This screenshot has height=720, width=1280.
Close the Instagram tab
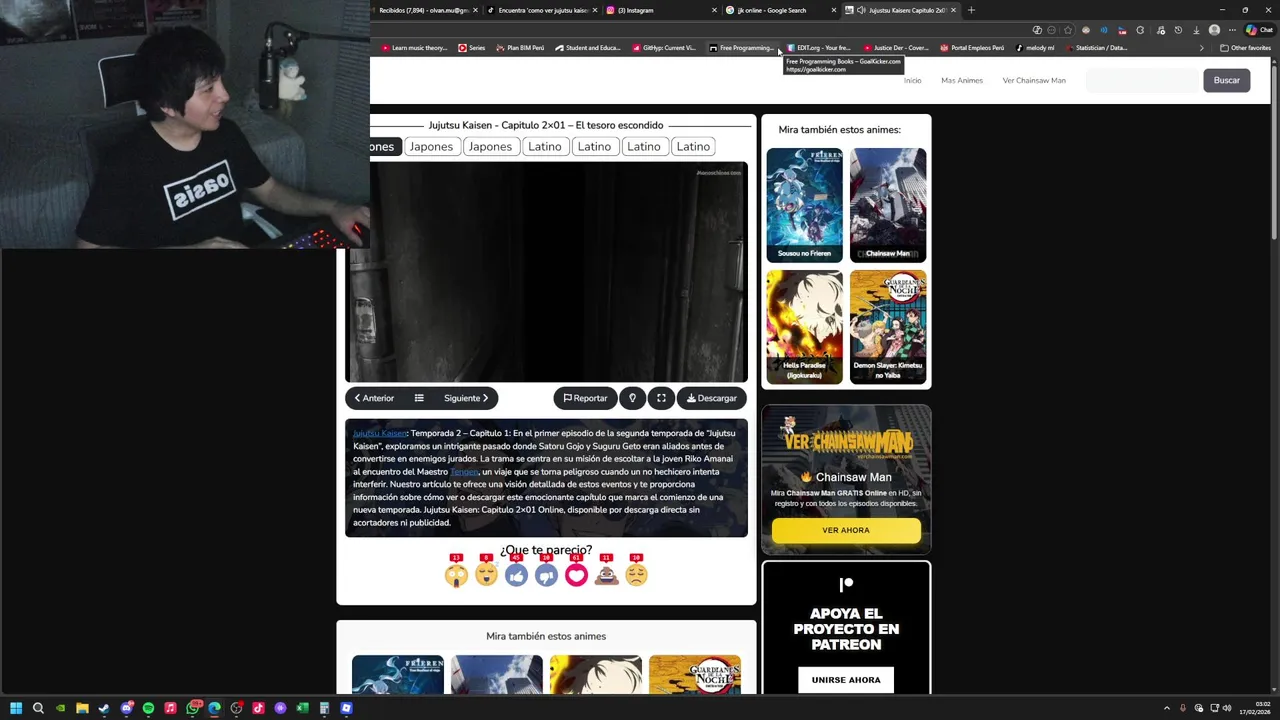pos(714,10)
